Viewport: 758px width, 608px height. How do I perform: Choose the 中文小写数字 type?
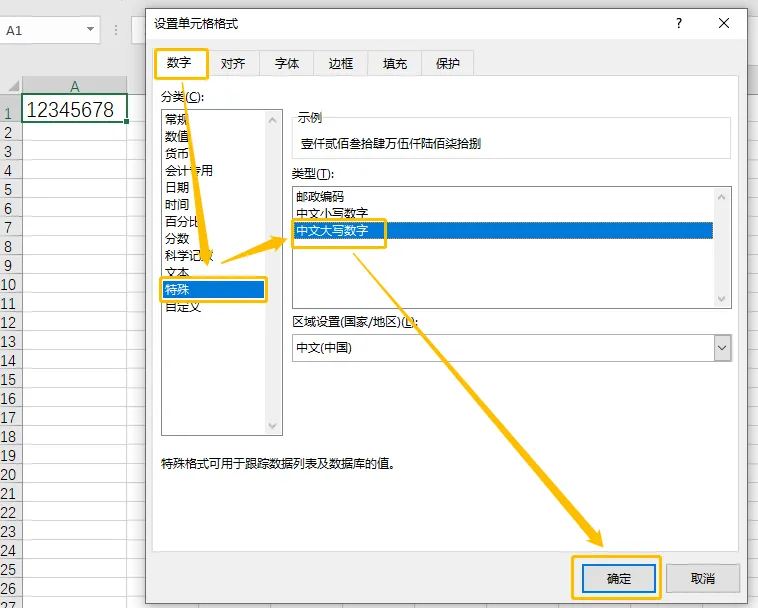coord(504,213)
